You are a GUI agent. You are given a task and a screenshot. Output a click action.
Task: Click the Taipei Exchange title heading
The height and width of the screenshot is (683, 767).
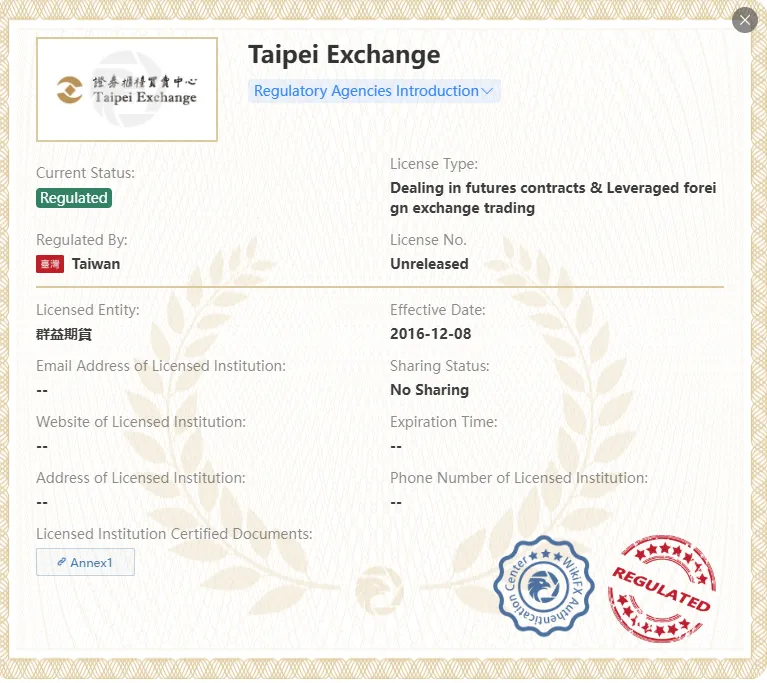(x=344, y=54)
